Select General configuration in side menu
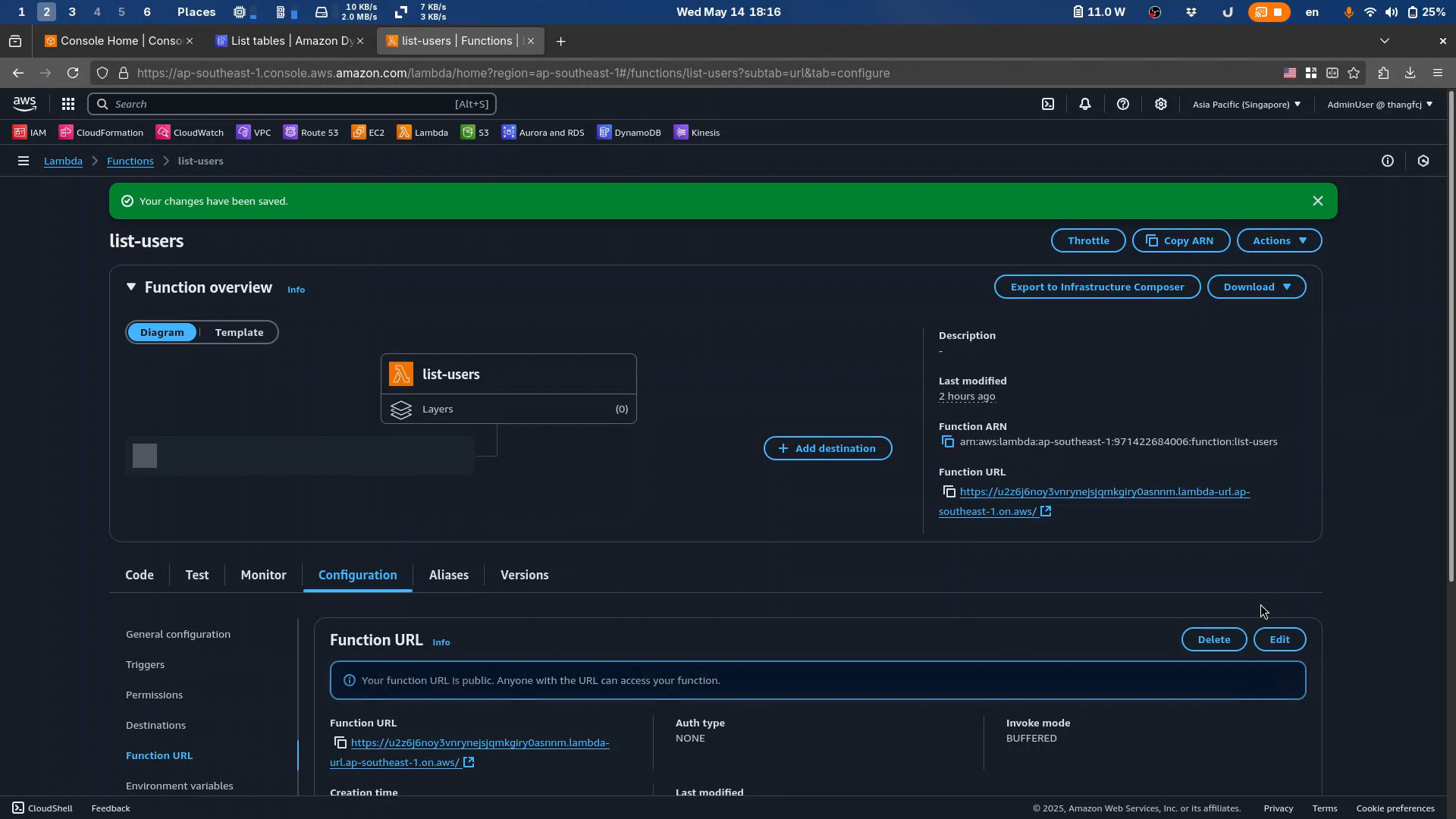 (x=178, y=635)
